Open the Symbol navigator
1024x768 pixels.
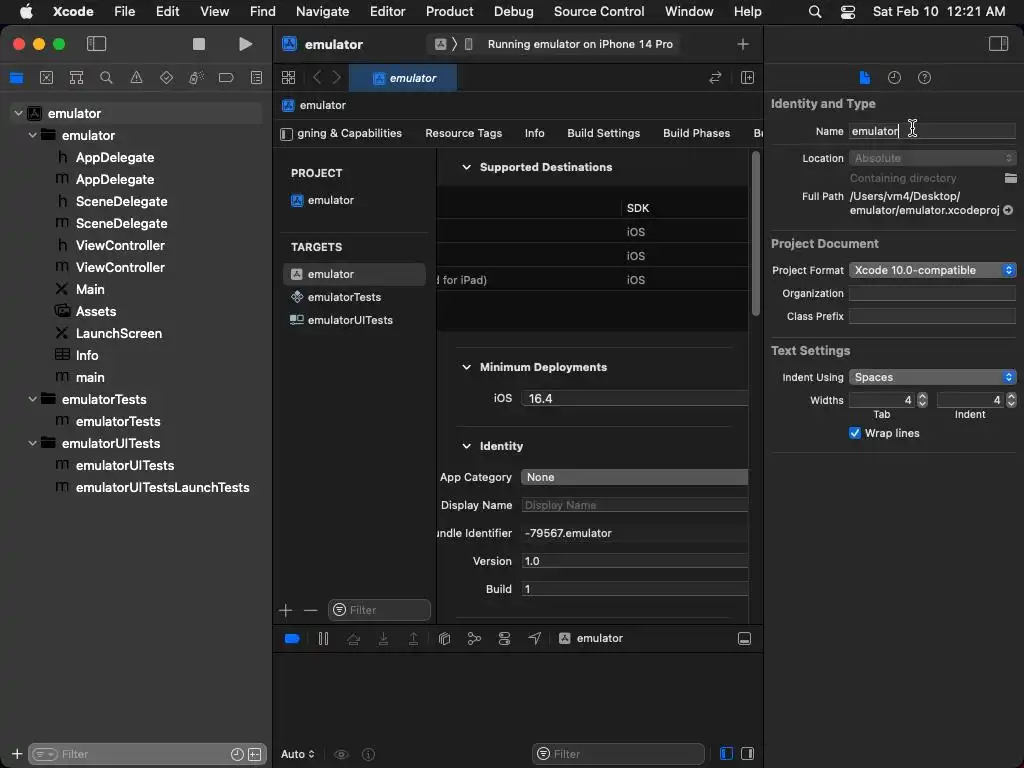click(76, 78)
